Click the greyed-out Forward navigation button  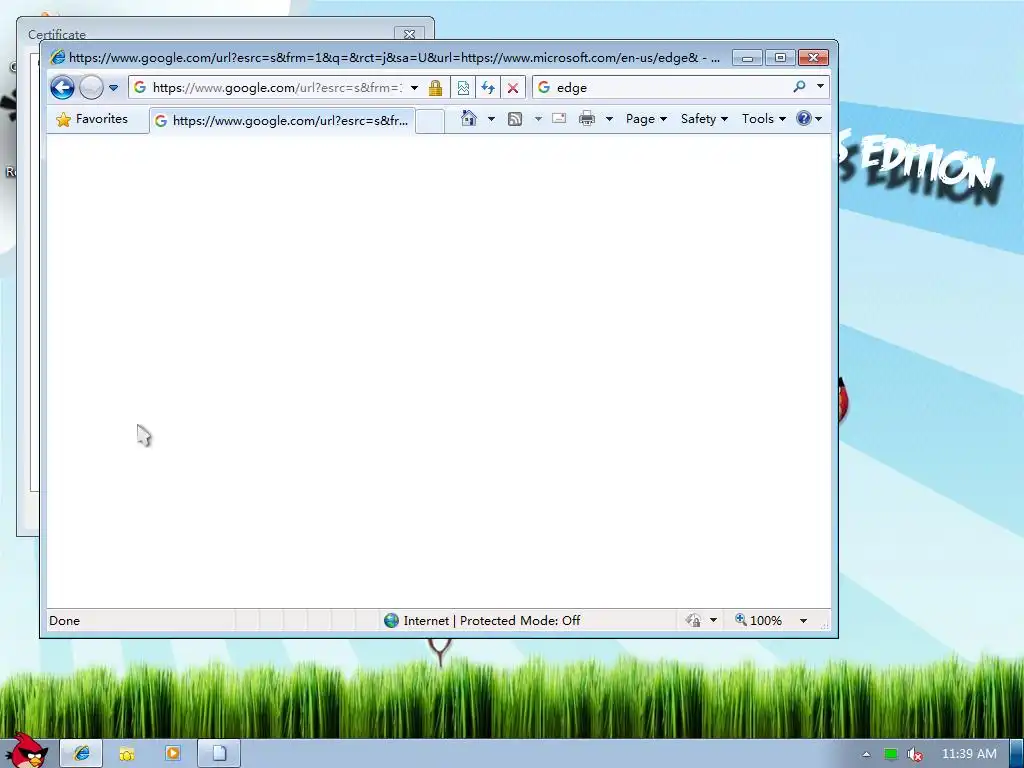(x=91, y=88)
